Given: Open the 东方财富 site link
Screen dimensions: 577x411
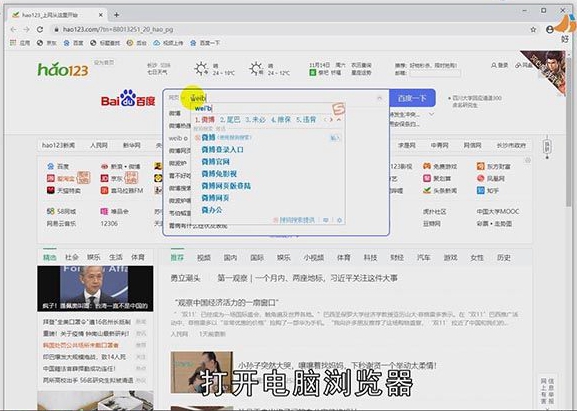Looking at the screenshot, I should 493,167.
